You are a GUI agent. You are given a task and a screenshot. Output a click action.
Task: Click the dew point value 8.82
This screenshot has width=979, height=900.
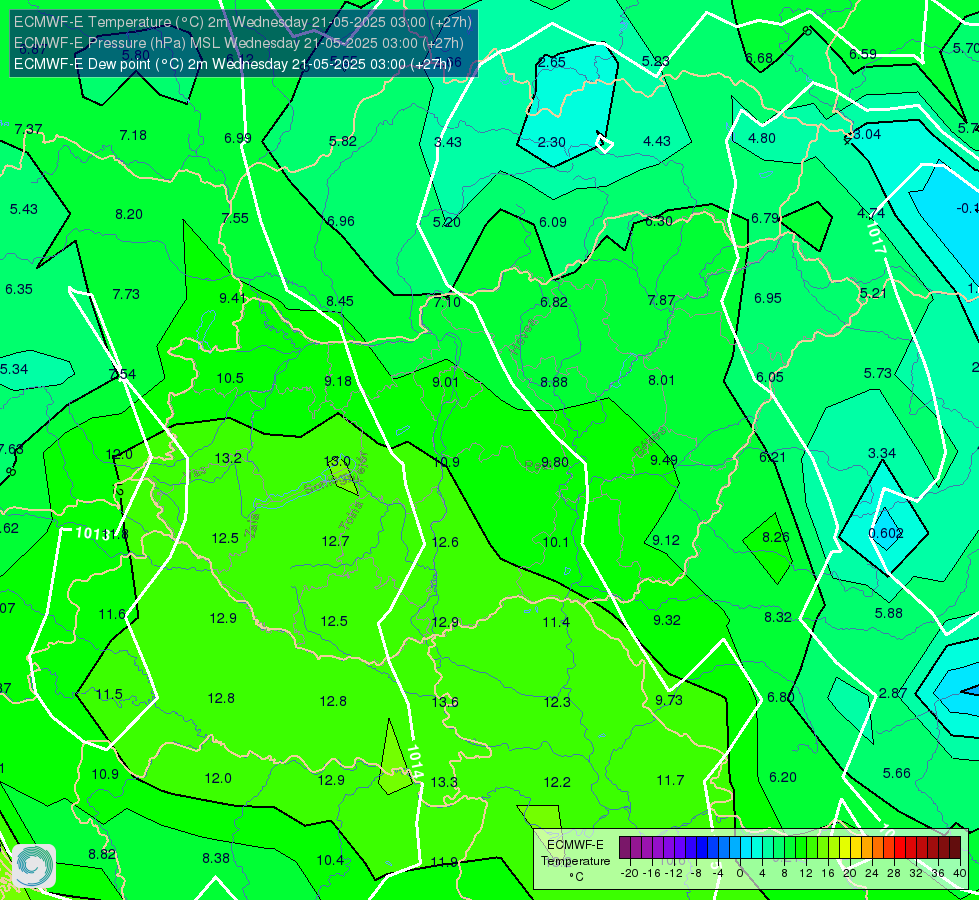click(x=102, y=854)
